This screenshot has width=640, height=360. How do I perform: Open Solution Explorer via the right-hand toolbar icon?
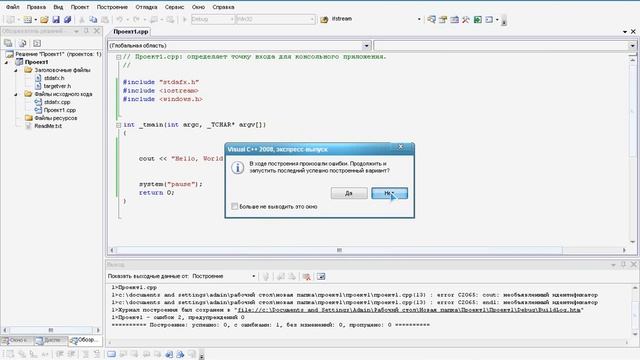[431, 19]
